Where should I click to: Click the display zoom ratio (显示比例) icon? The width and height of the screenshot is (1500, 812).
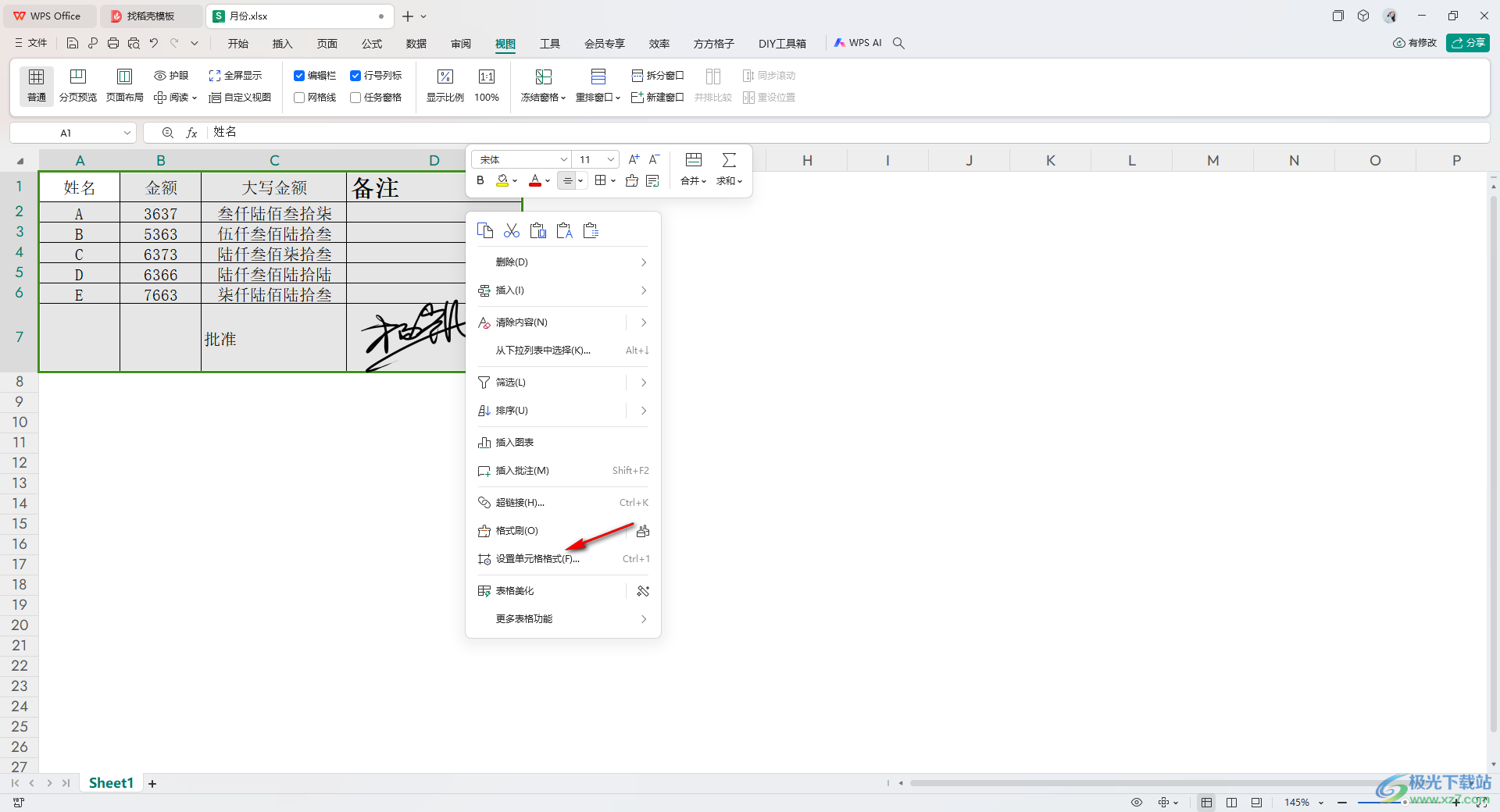[x=445, y=77]
